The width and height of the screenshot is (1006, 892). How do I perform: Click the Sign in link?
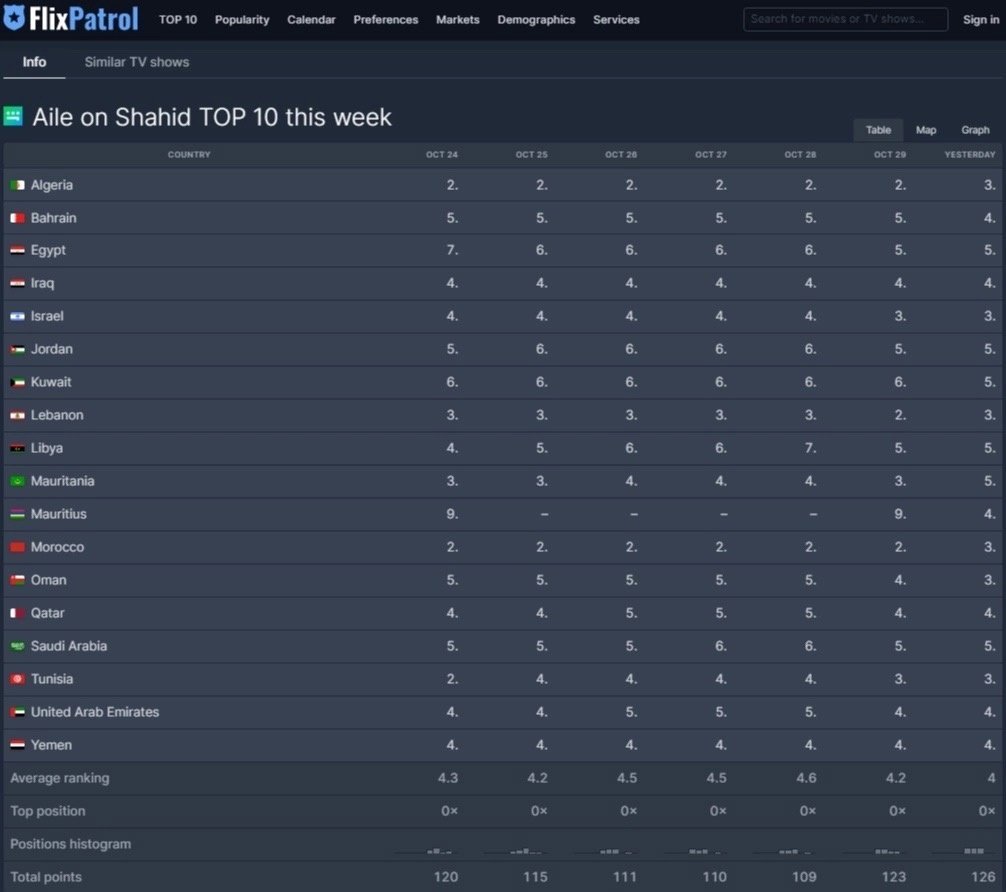pos(980,20)
